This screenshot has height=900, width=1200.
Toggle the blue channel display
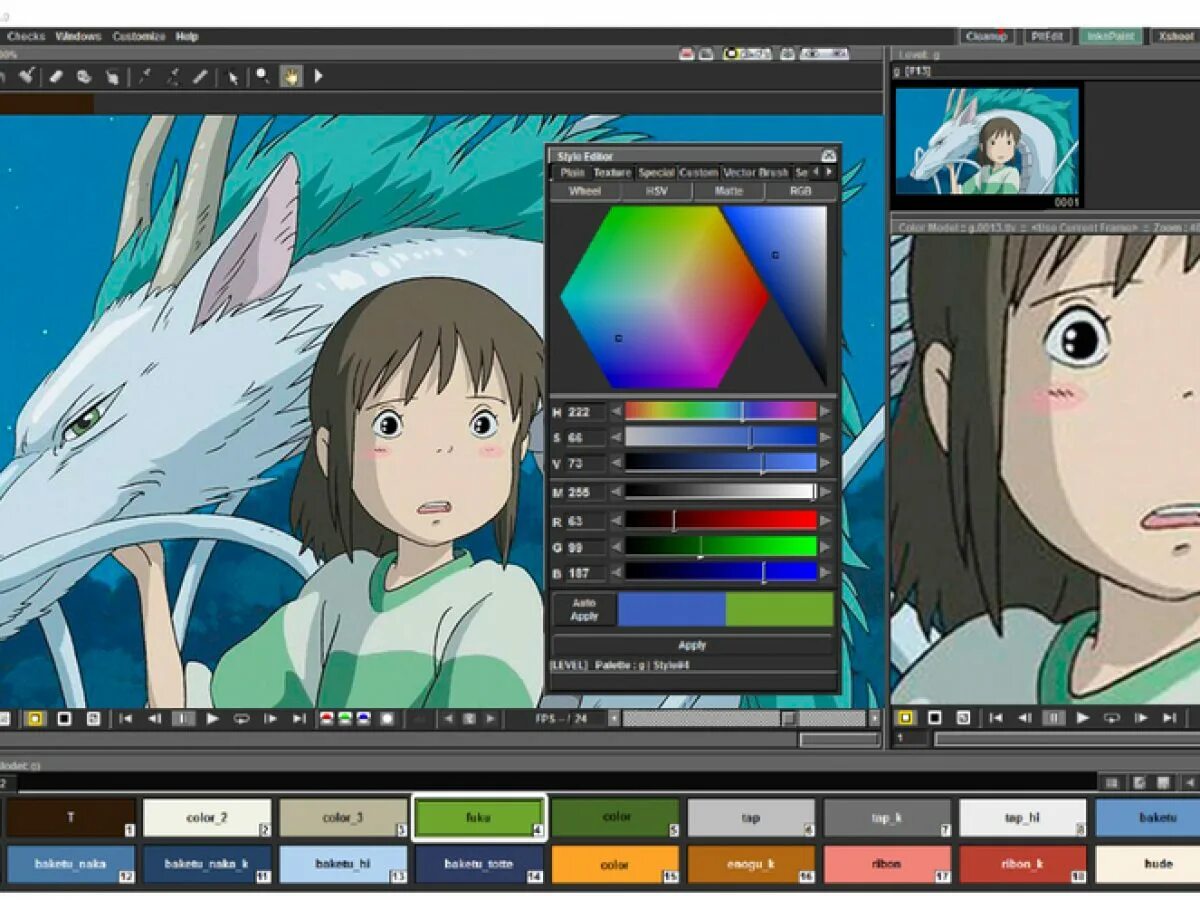tap(363, 718)
